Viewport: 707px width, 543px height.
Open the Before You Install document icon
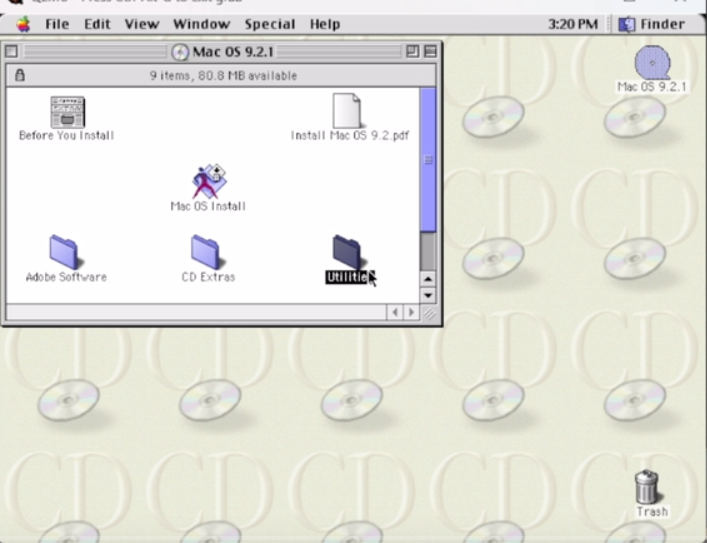(67, 112)
